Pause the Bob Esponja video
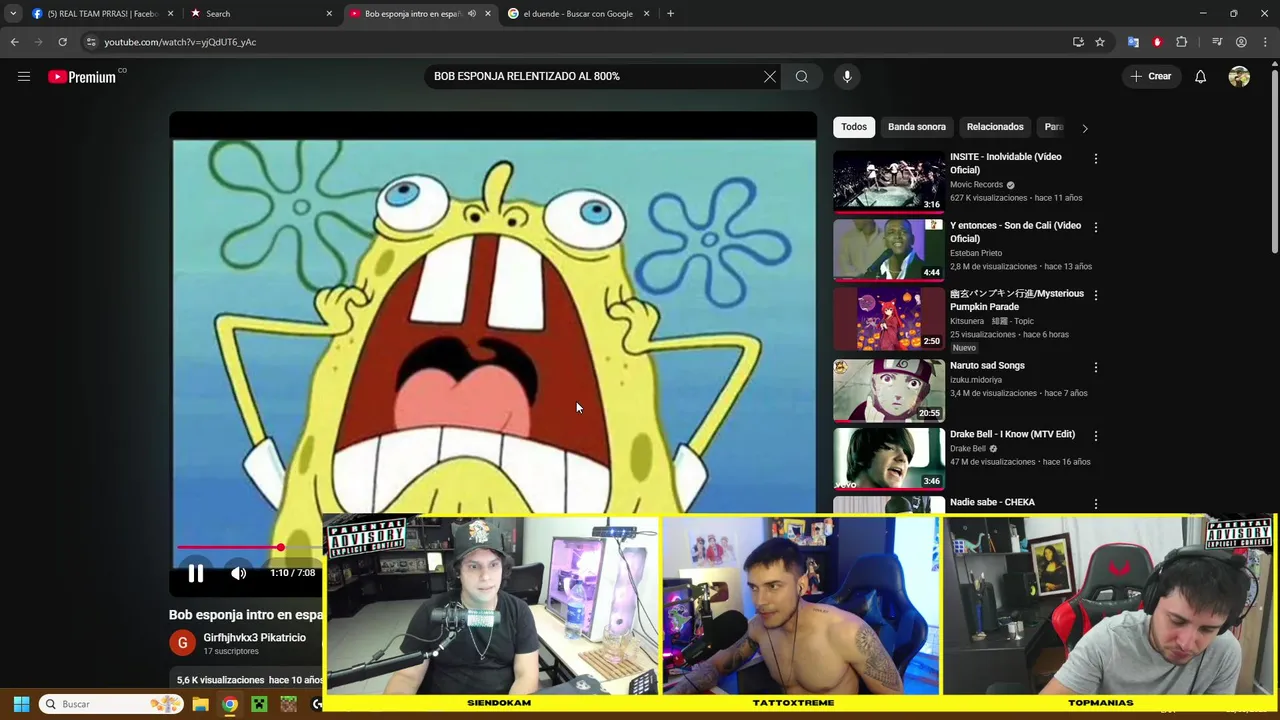Screen dimensions: 1280x720 (196, 573)
